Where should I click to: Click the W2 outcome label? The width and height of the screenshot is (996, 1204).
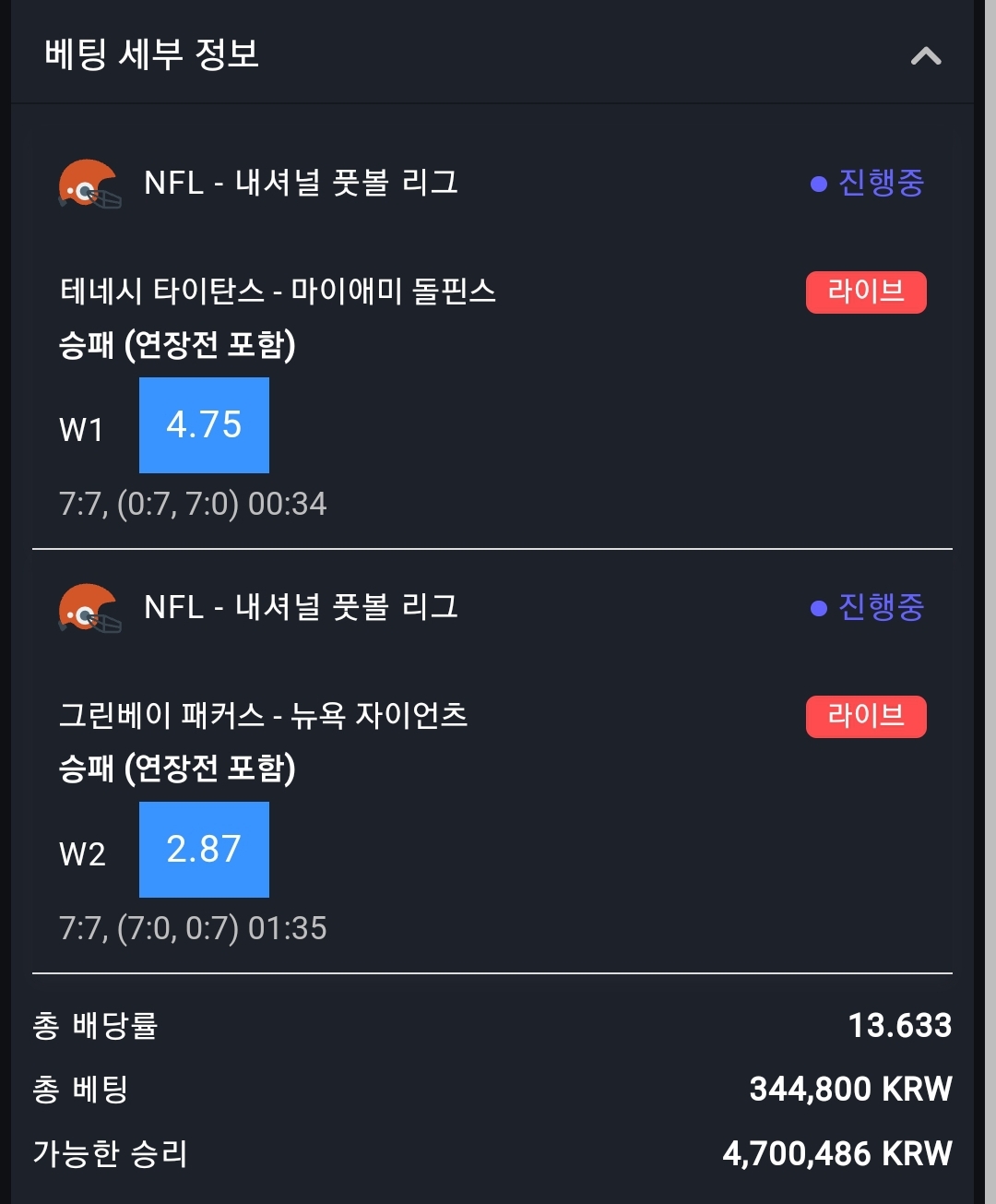82,854
